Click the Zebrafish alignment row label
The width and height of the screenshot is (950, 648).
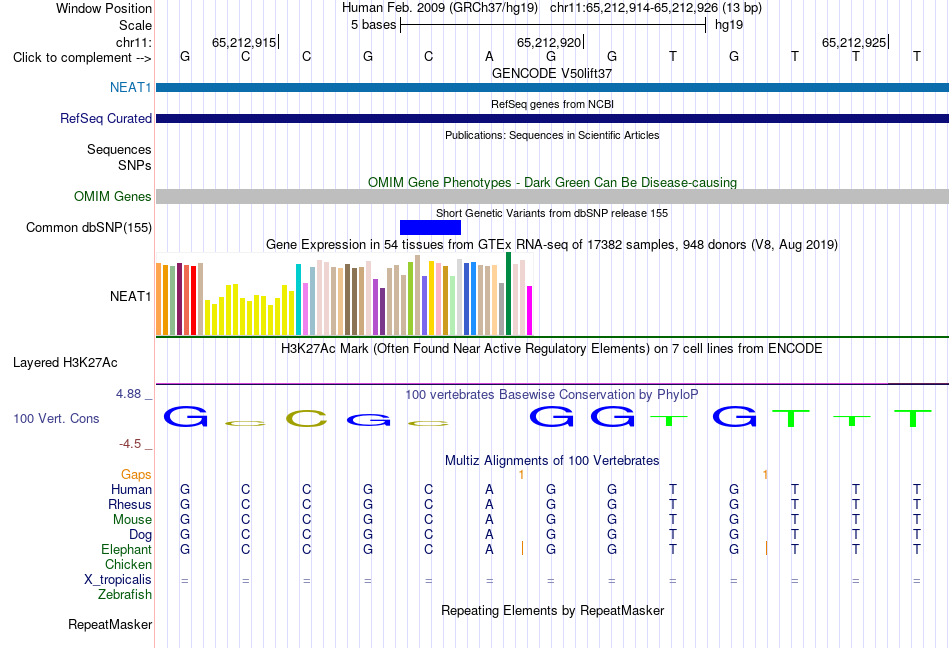click(x=125, y=595)
